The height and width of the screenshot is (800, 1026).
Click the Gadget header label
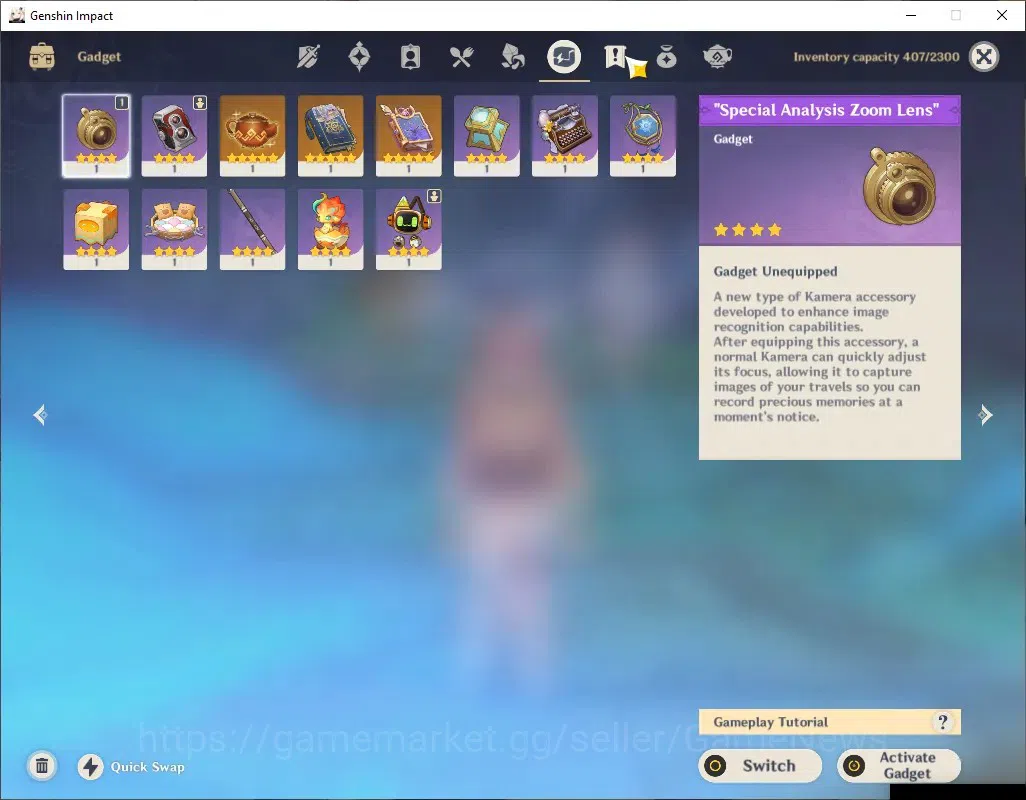tap(99, 57)
